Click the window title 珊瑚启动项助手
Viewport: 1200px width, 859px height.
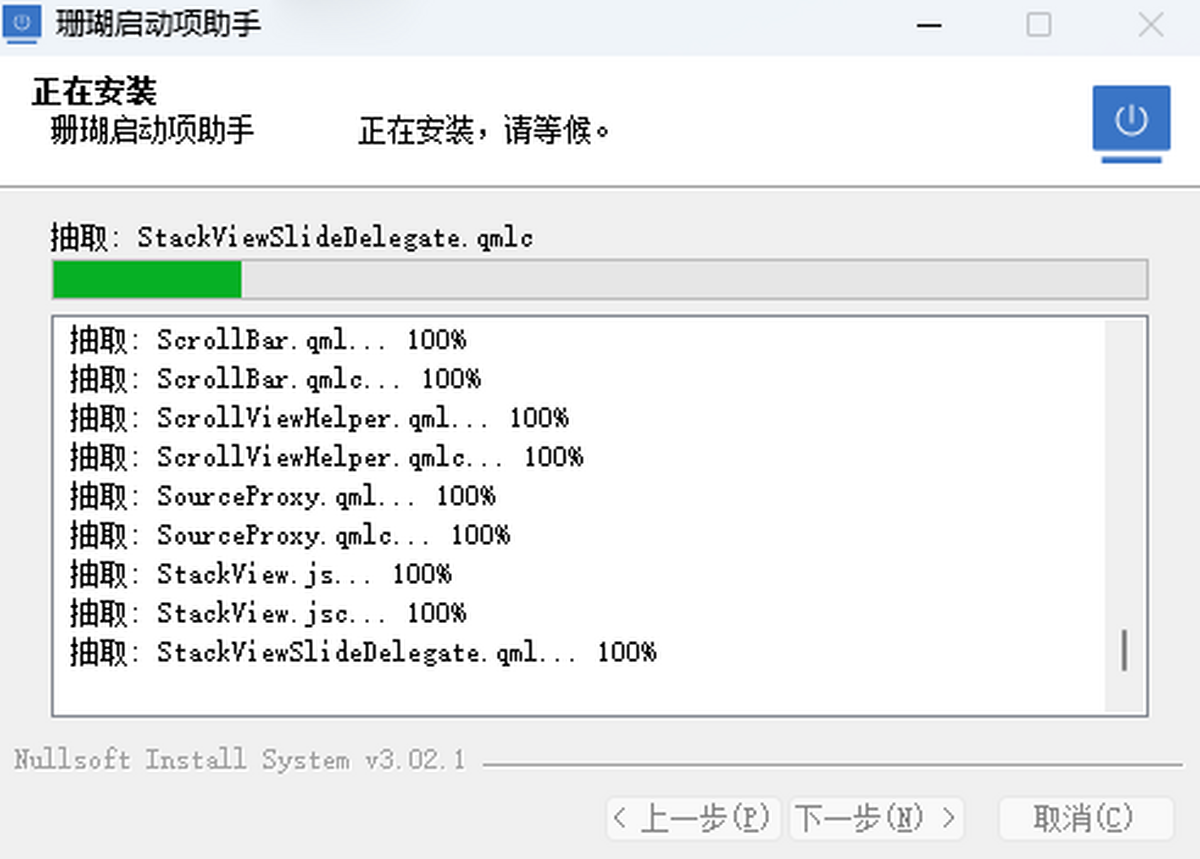tap(159, 24)
